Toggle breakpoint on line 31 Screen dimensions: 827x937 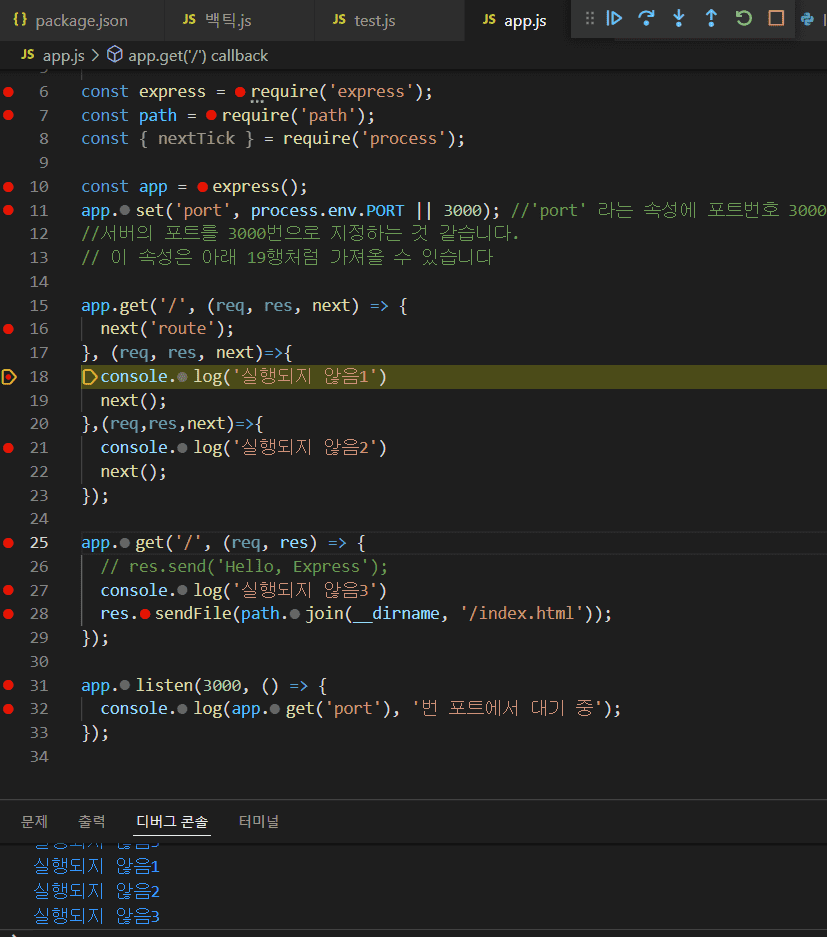pos(8,685)
